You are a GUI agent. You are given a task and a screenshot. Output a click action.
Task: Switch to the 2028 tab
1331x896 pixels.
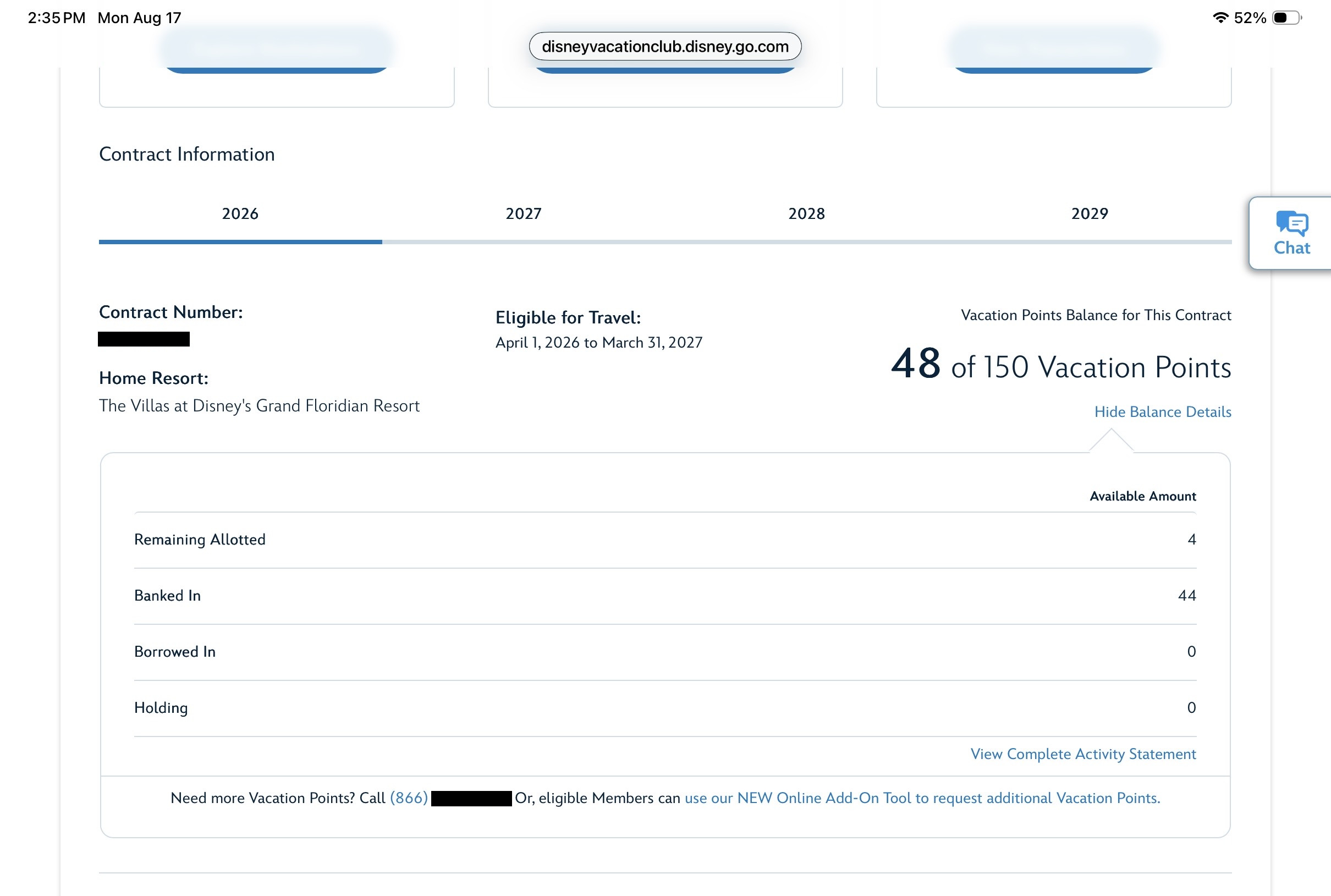807,214
